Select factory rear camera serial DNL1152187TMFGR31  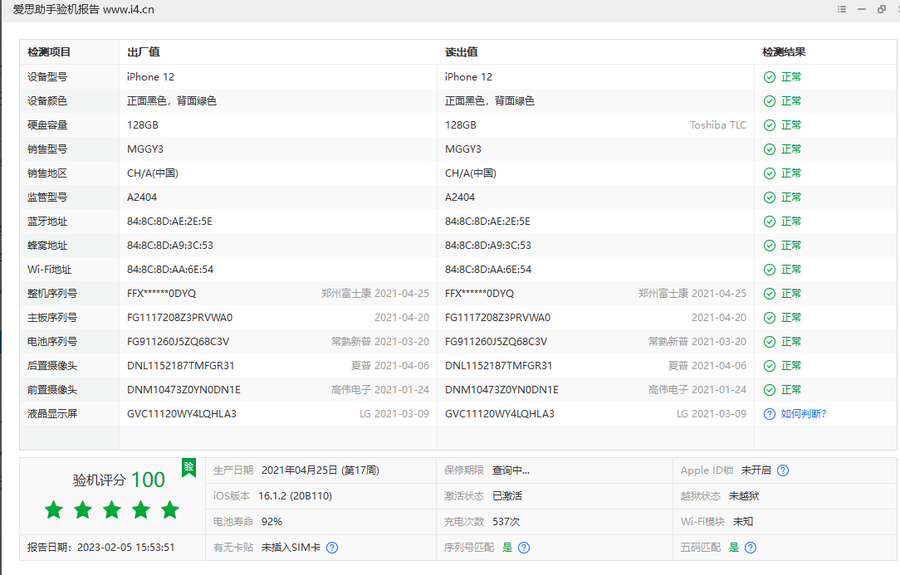[181, 366]
